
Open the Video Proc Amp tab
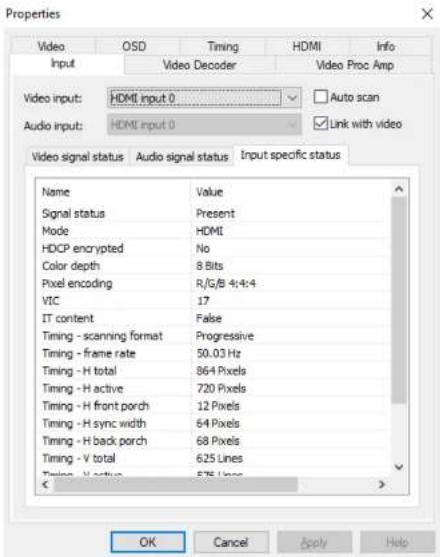point(355,65)
